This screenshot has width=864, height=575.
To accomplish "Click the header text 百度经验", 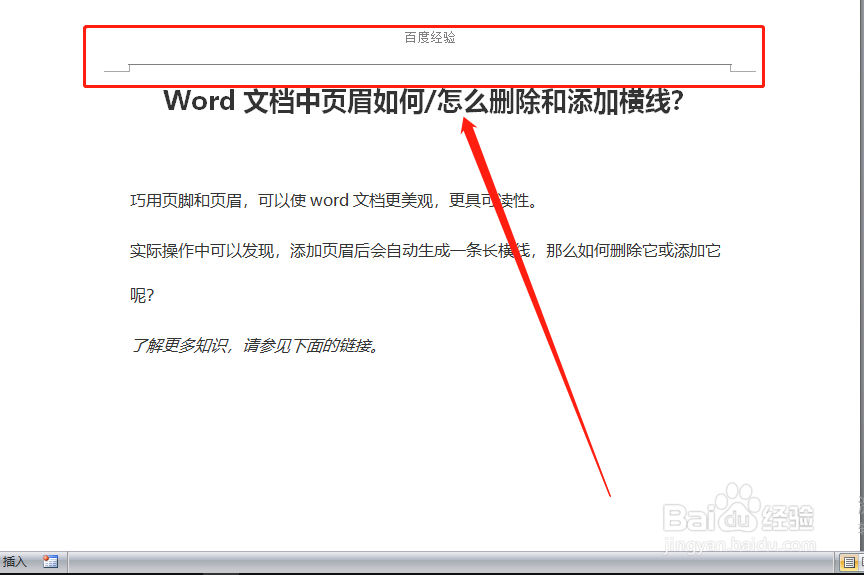I will pos(430,37).
